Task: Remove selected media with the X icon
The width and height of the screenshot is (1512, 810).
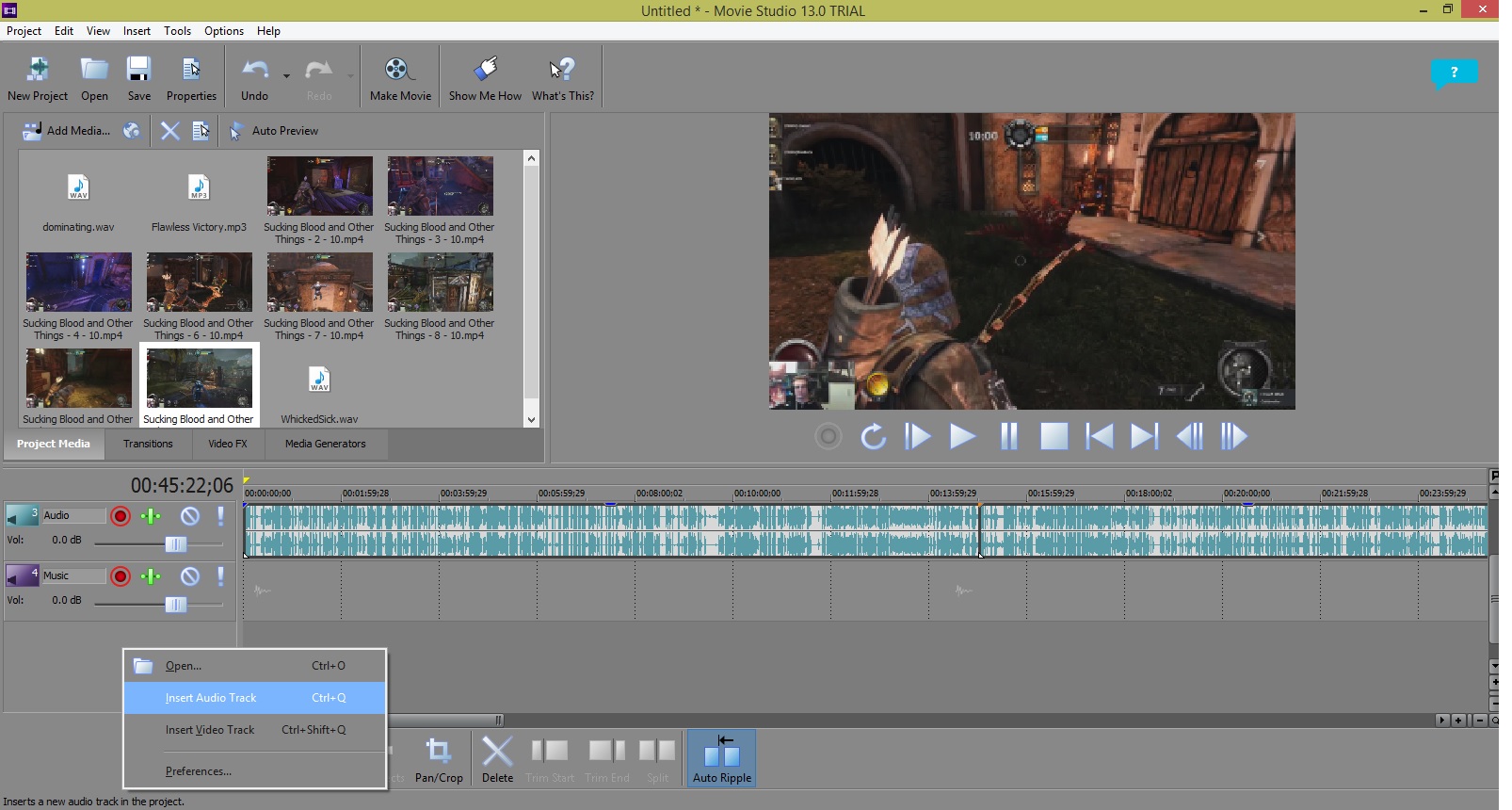Action: [169, 131]
